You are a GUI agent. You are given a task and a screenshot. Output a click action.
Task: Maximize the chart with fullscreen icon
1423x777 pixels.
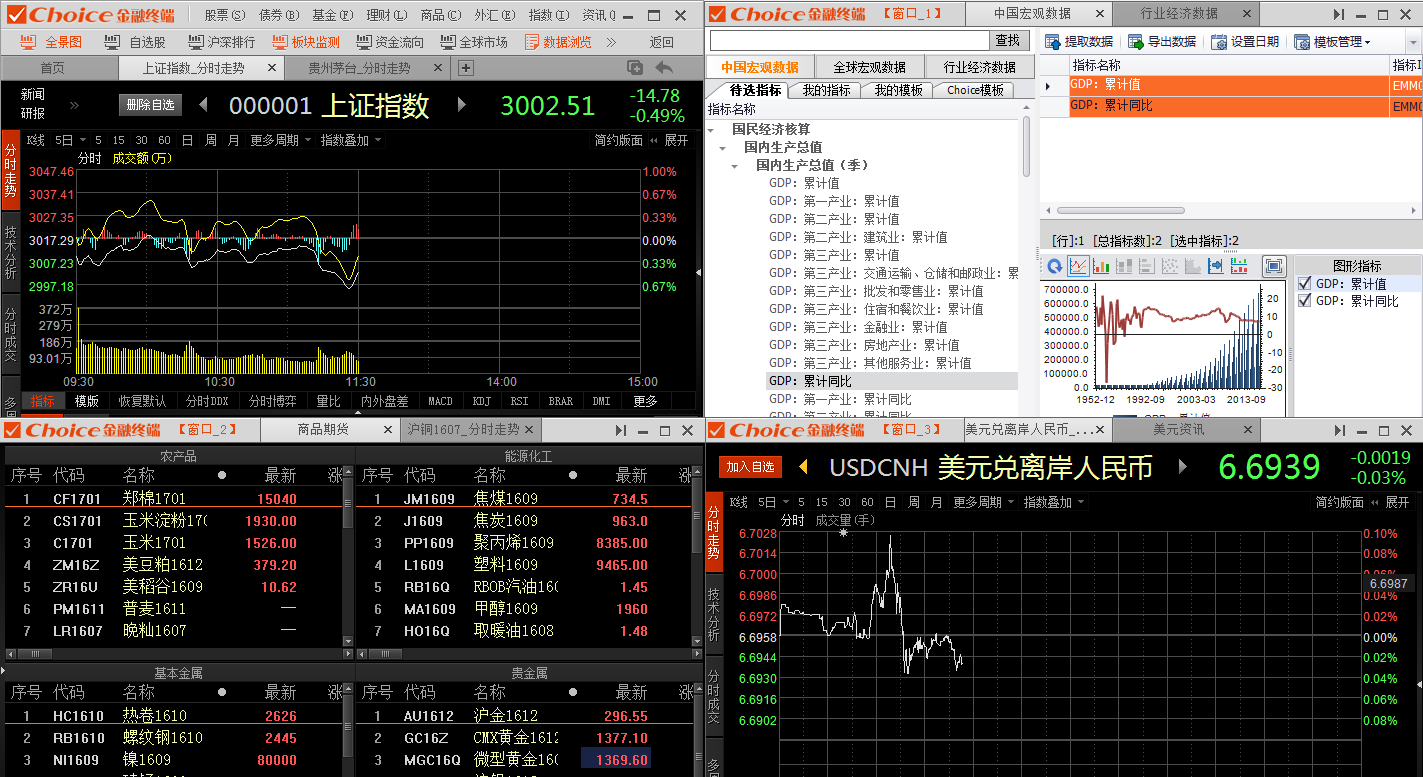(1274, 266)
